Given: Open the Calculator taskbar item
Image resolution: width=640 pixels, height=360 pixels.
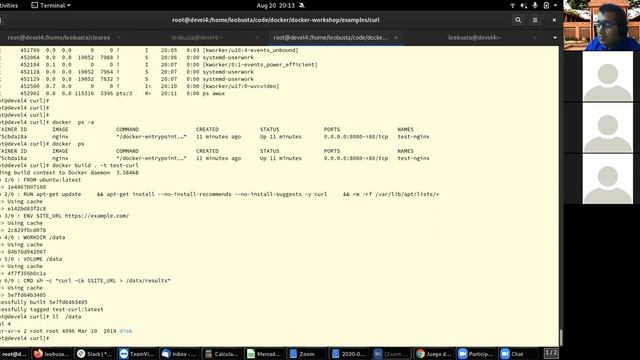Looking at the screenshot, I should pos(221,354).
